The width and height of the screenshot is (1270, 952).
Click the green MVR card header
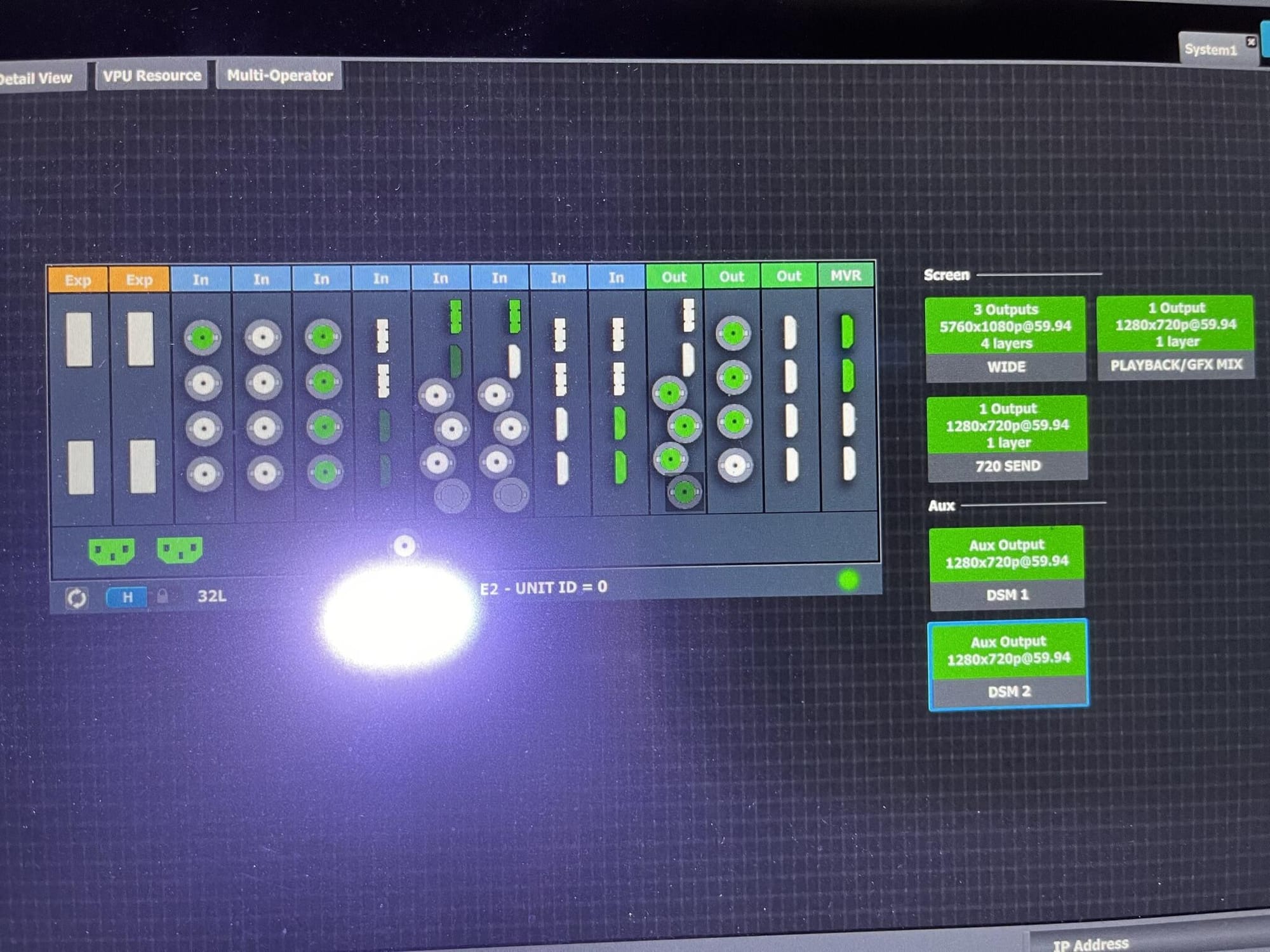click(x=846, y=275)
